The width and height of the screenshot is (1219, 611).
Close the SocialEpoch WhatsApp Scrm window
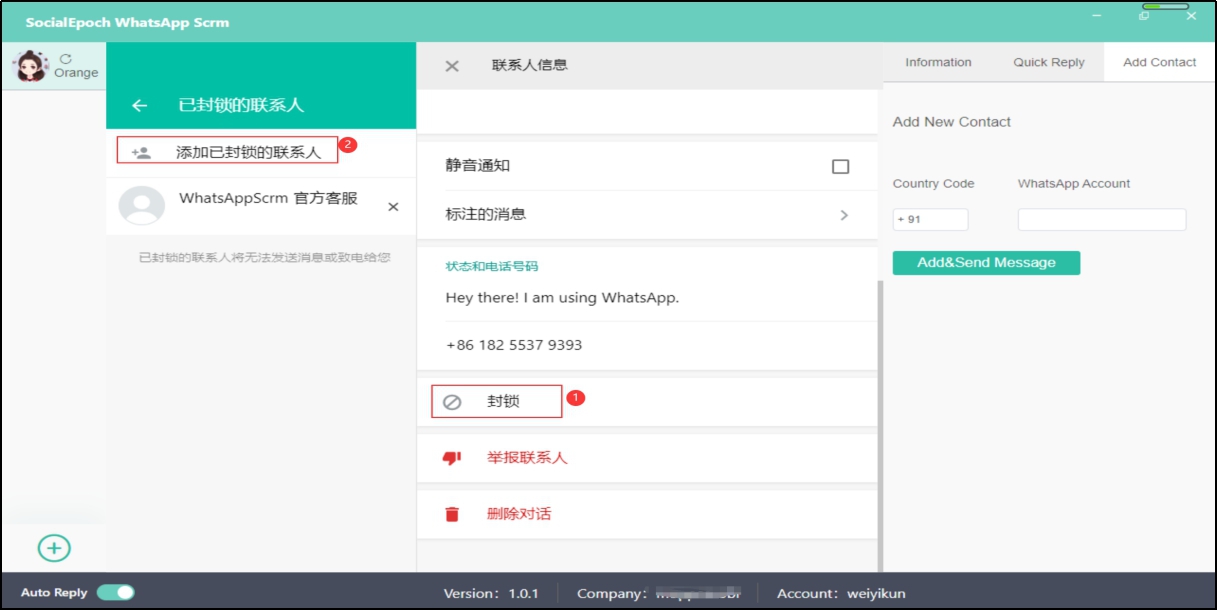tap(1191, 16)
